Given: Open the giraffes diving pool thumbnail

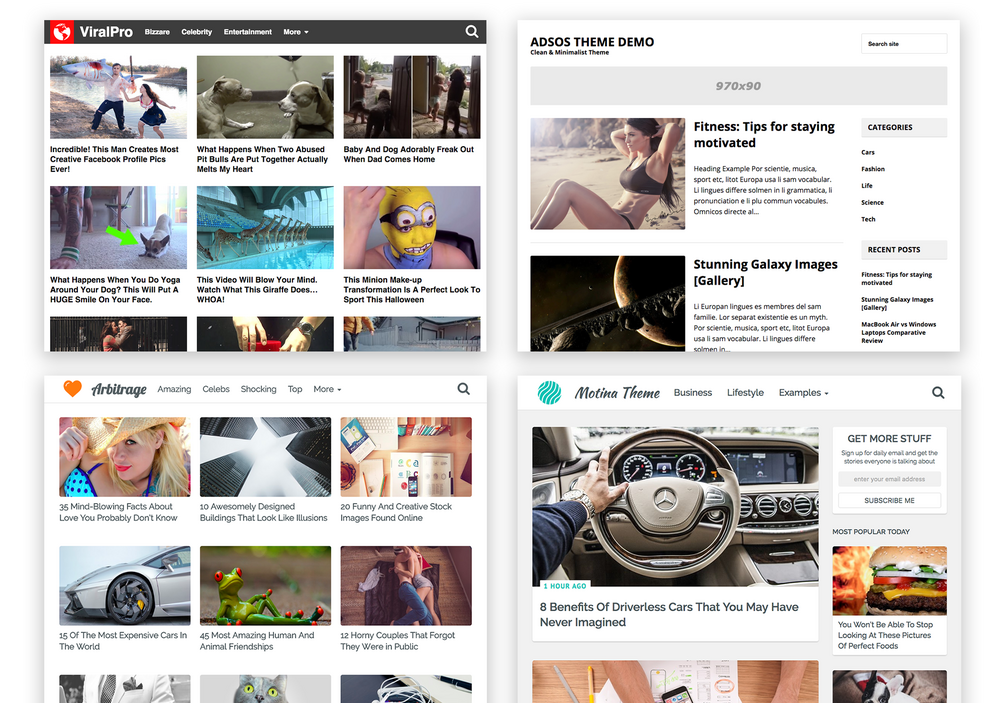Looking at the screenshot, I should pos(265,227).
